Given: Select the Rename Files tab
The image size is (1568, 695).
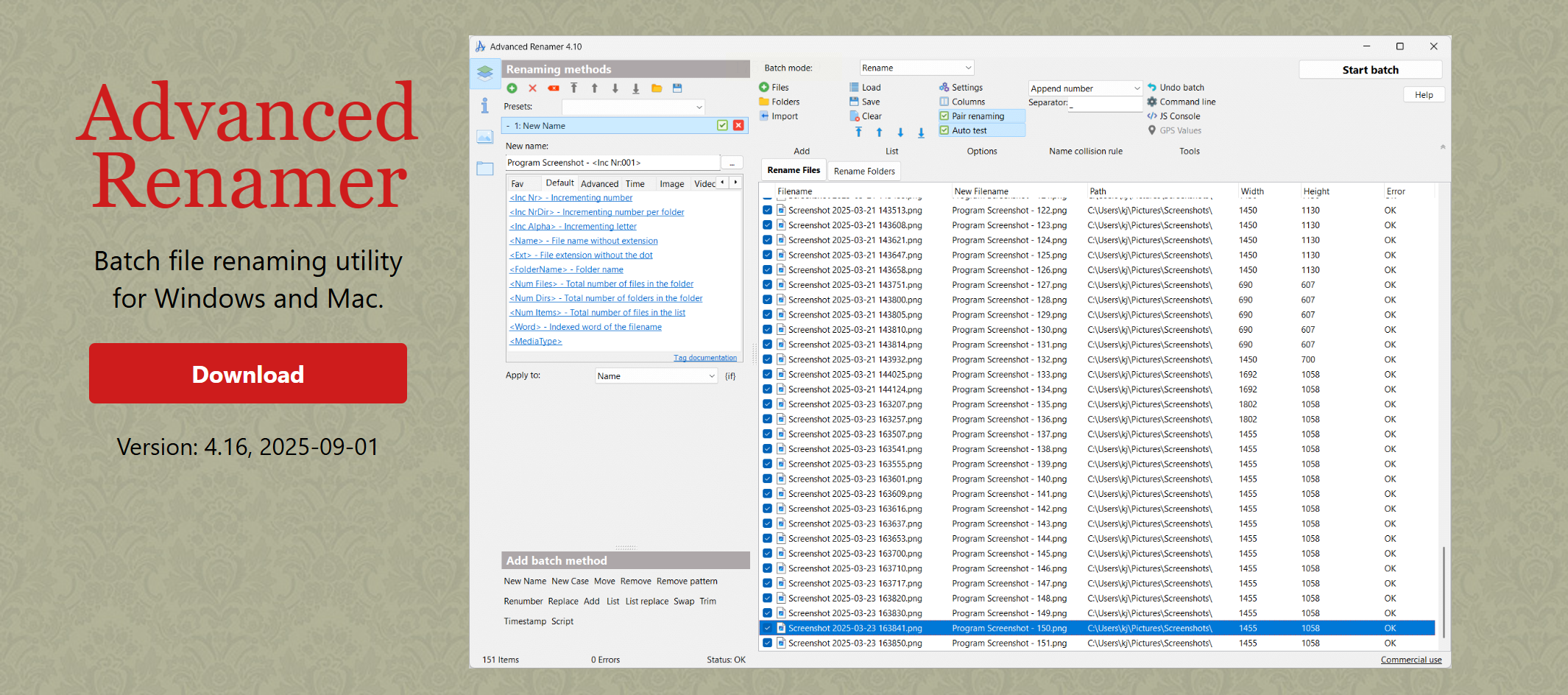Looking at the screenshot, I should click(794, 170).
